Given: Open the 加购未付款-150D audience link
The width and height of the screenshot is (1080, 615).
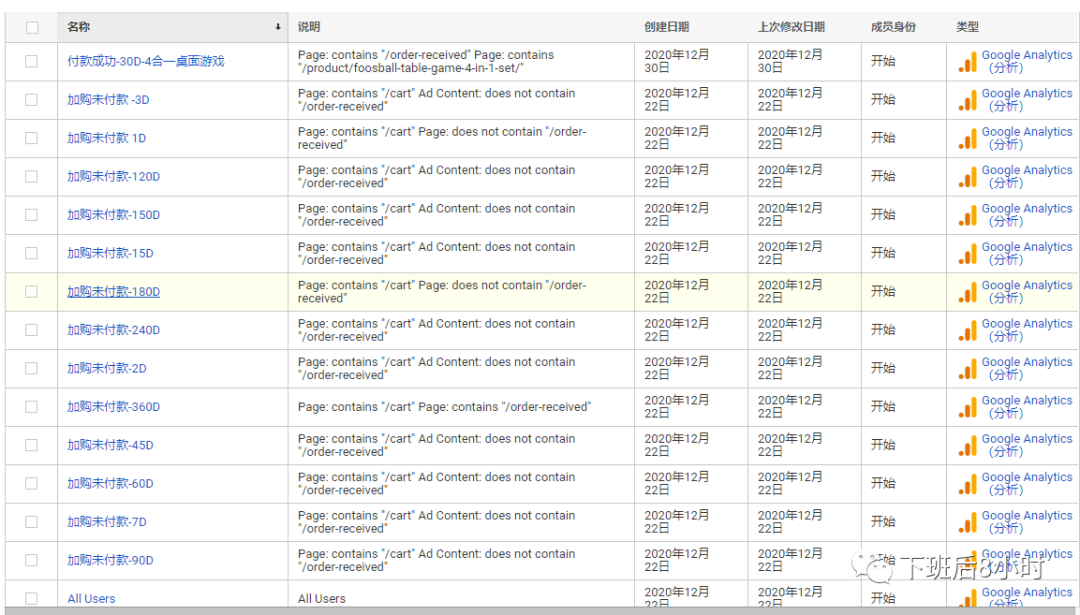Looking at the screenshot, I should tap(114, 215).
